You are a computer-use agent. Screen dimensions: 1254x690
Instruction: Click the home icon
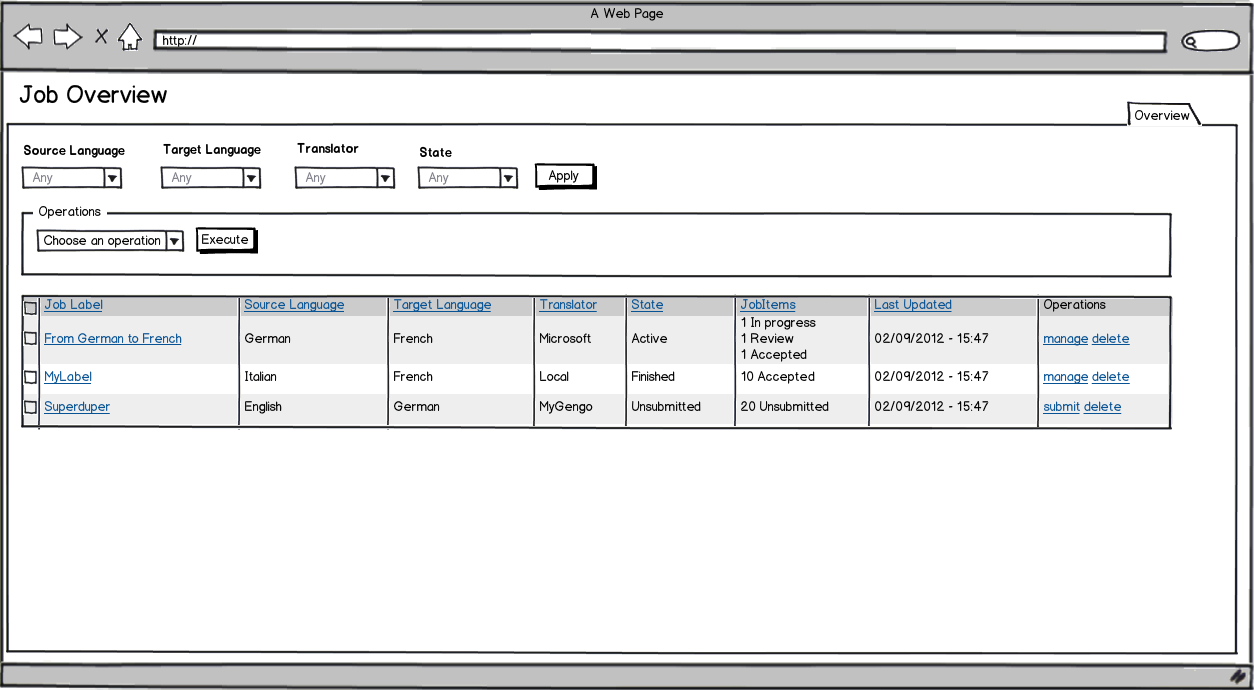tap(131, 36)
